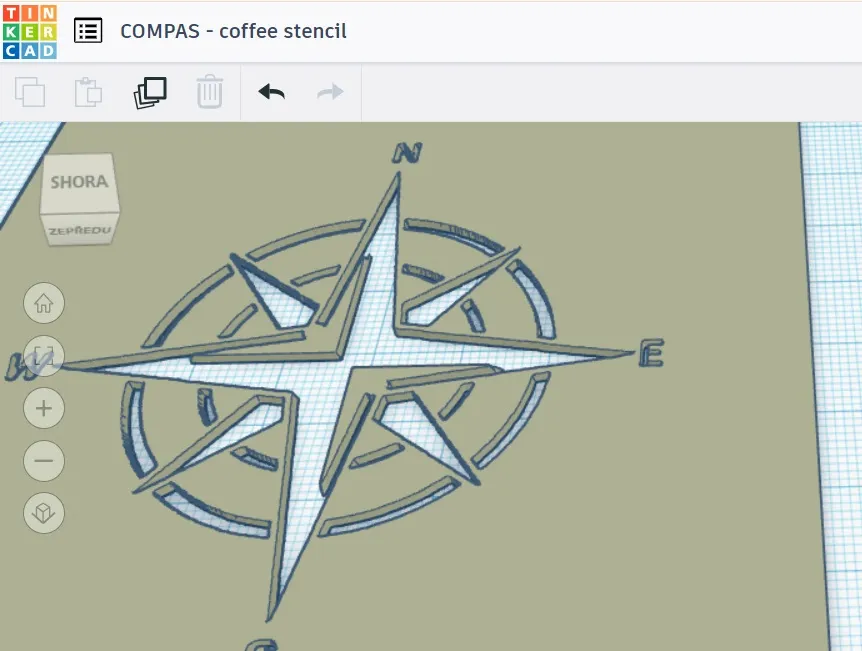The image size is (862, 651).
Task: Select the letter E on the compass
Action: (651, 353)
